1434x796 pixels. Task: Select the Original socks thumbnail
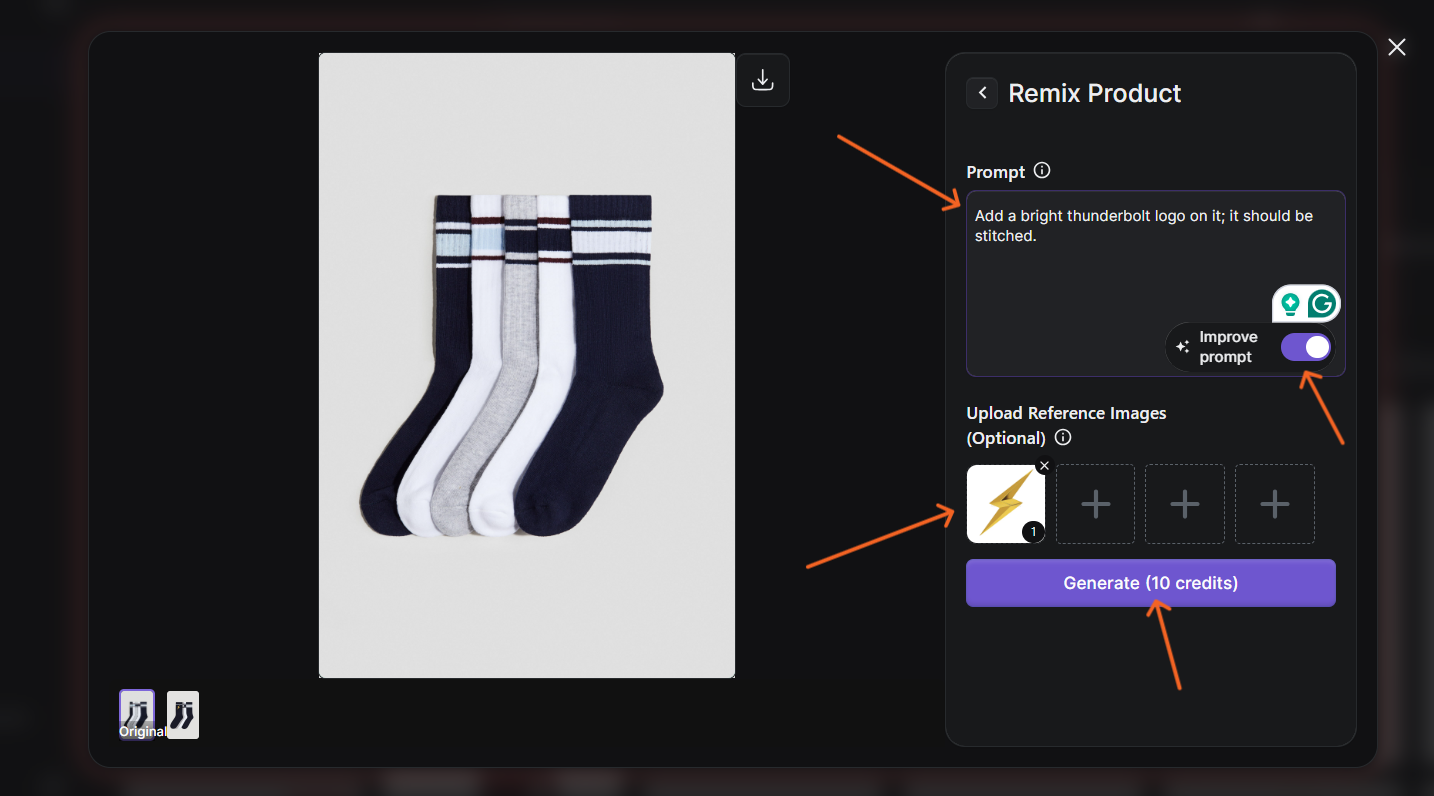tap(137, 714)
